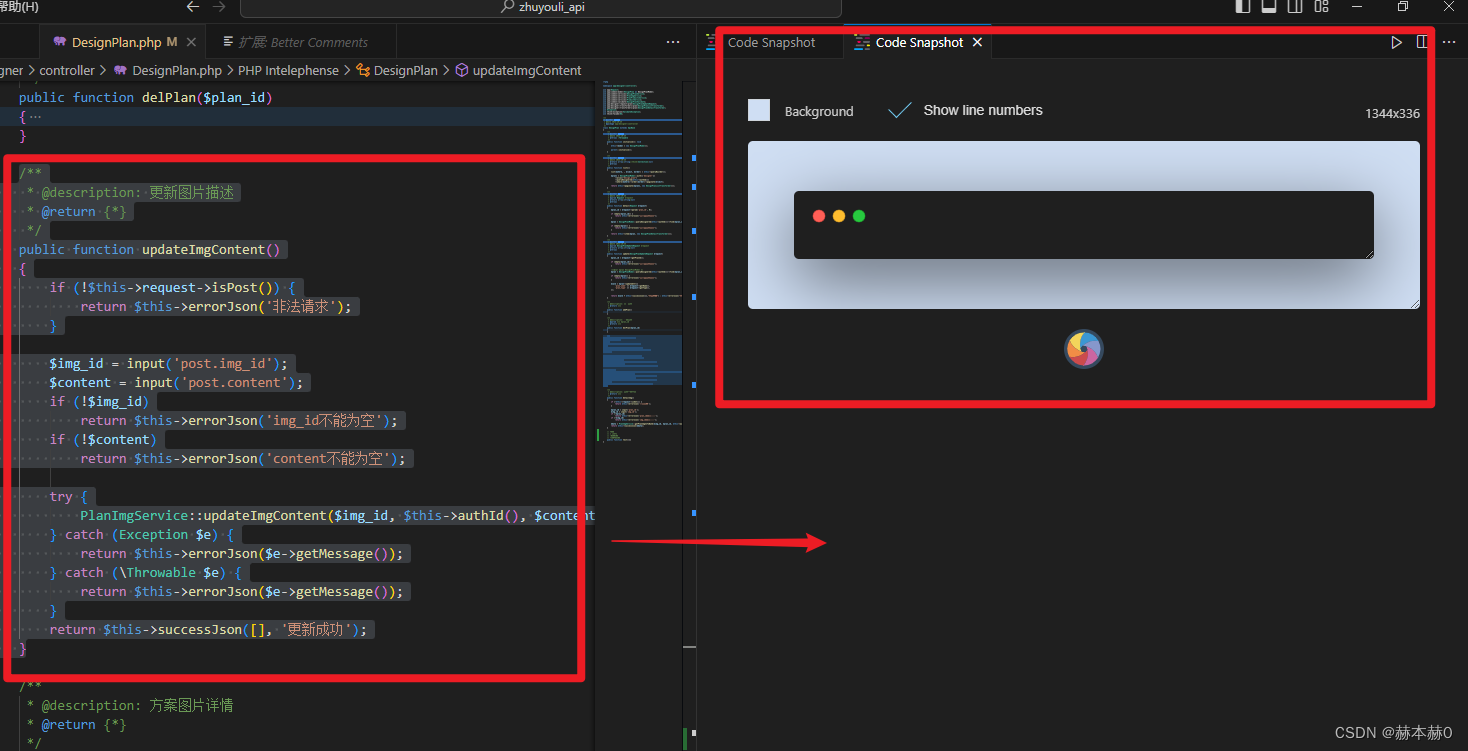Toggle the secondary side bar layout icon

[x=1295, y=7]
